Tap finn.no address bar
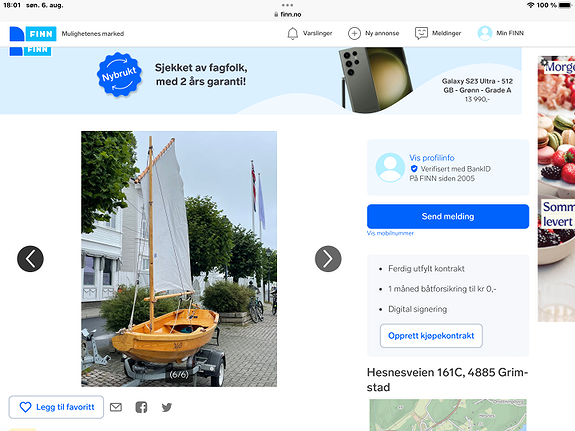575x431 pixels. pyautogui.click(x=288, y=14)
